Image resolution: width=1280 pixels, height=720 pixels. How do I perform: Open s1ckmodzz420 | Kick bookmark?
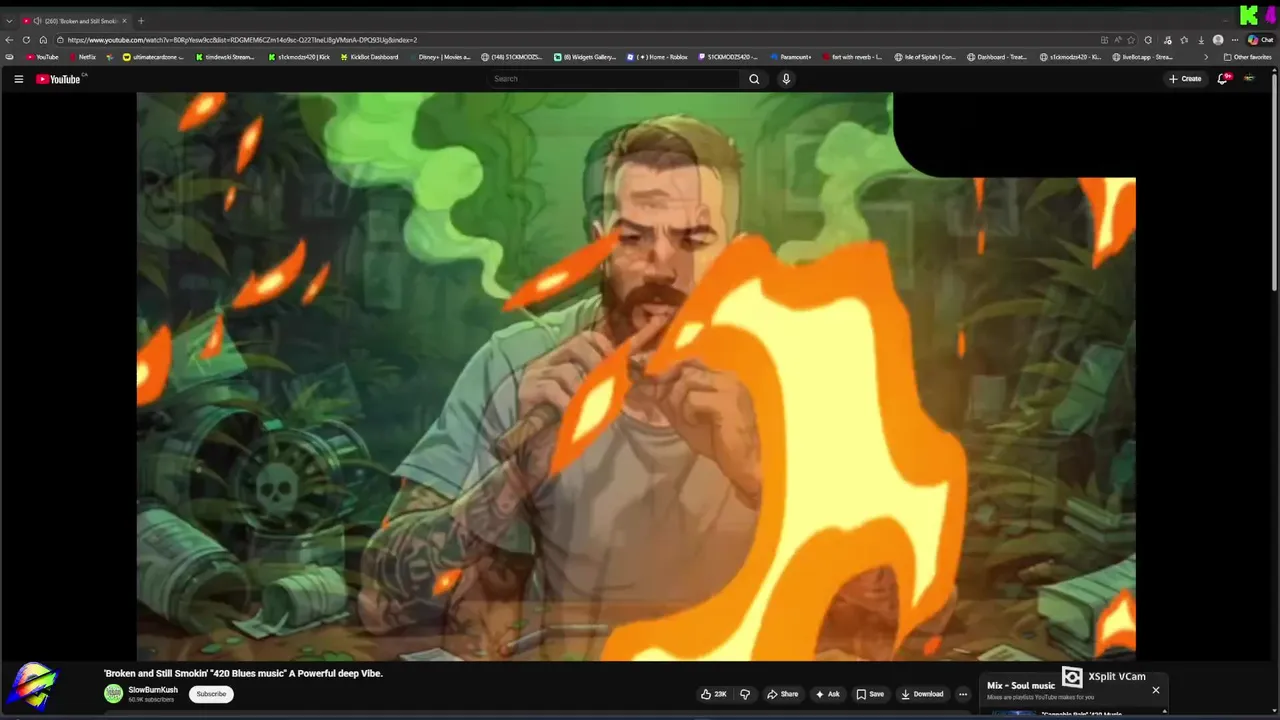pyautogui.click(x=299, y=57)
